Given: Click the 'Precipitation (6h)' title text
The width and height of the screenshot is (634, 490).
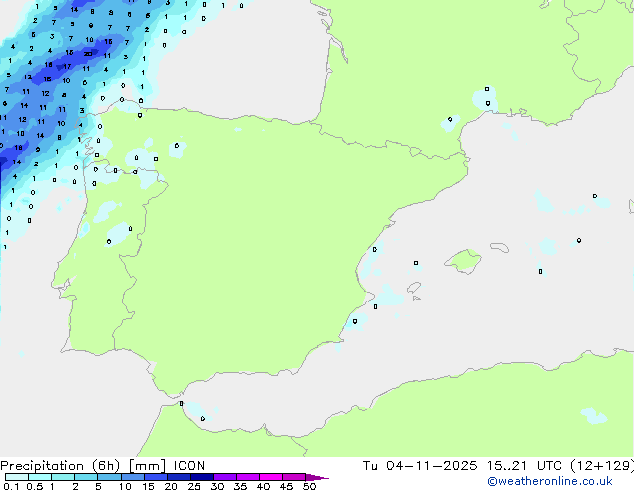Looking at the screenshot, I should pos(60,466).
